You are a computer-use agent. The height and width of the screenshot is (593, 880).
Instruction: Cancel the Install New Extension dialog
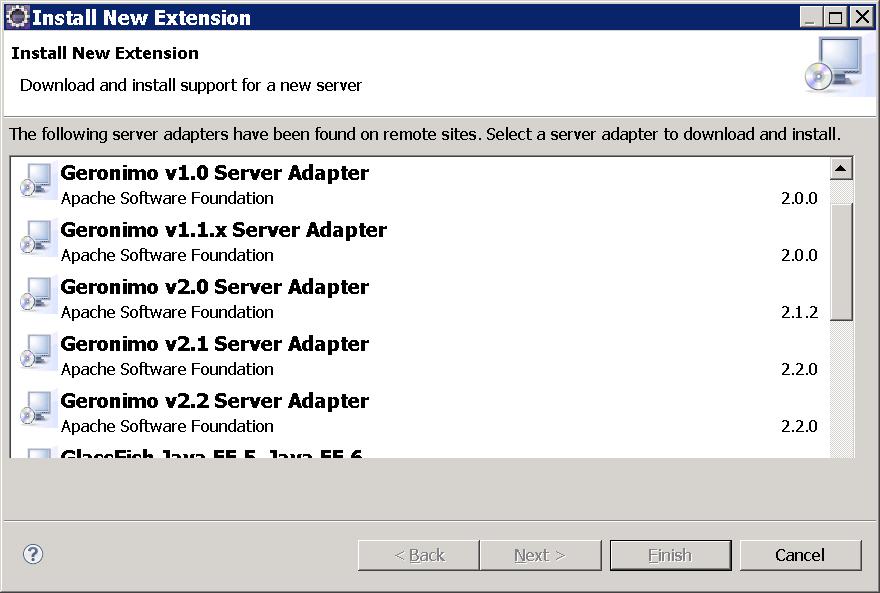(800, 555)
